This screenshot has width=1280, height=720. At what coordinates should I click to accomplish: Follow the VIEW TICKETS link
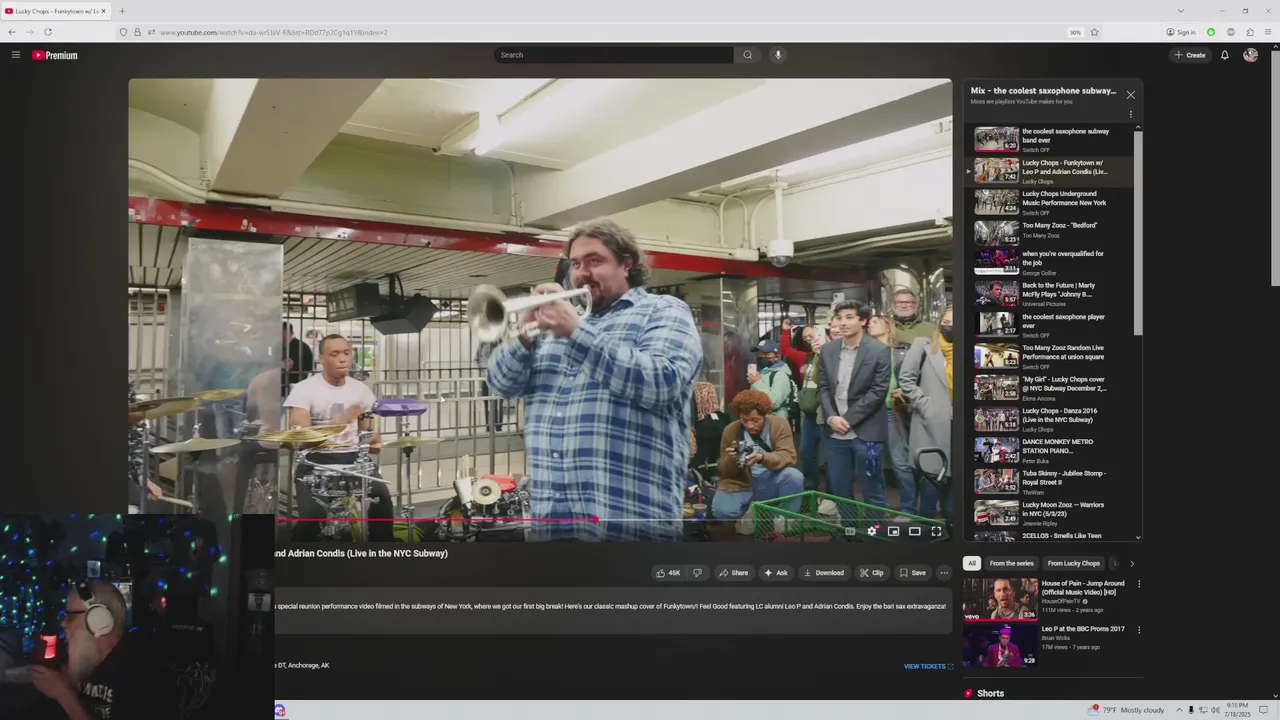click(928, 666)
